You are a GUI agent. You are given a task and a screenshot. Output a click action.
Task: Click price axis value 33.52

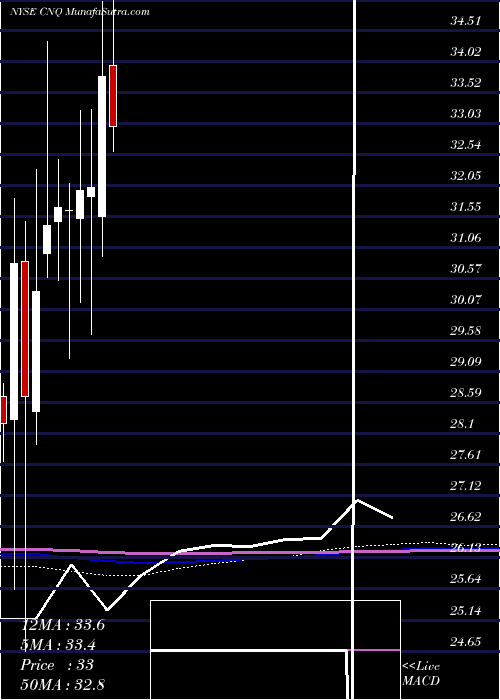pyautogui.click(x=465, y=83)
